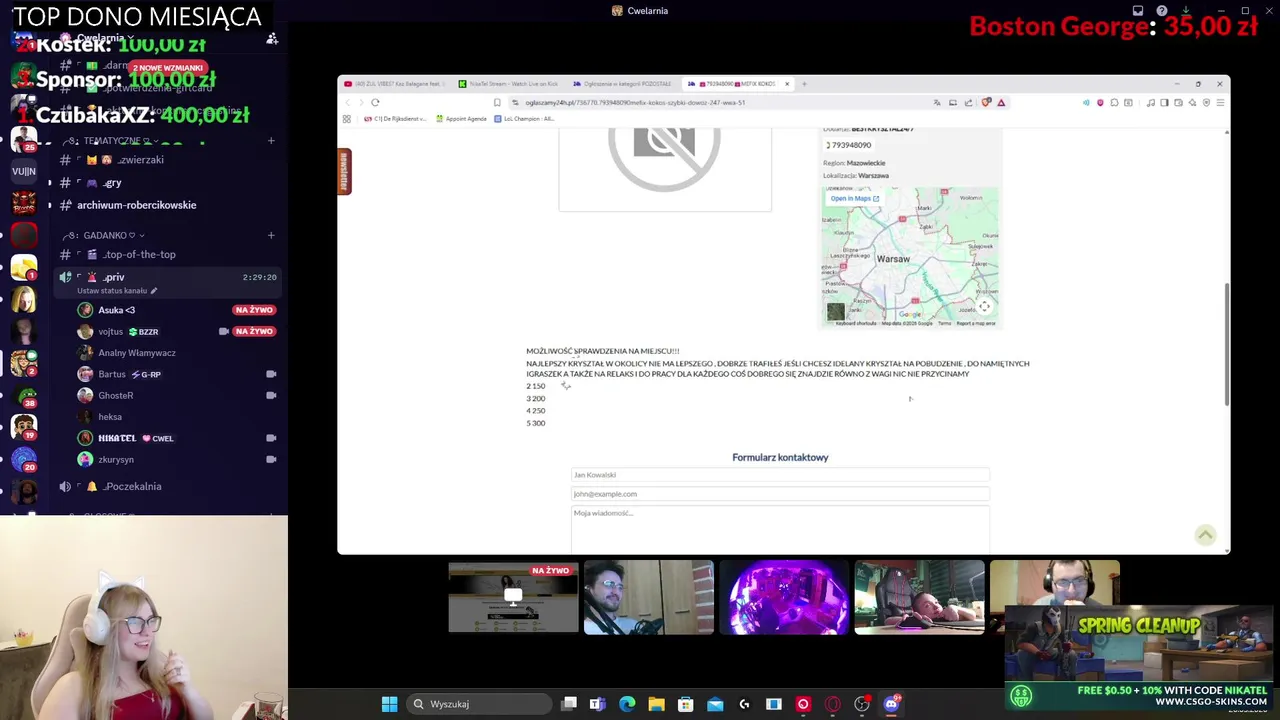Open Discord from the taskbar

click(x=891, y=704)
